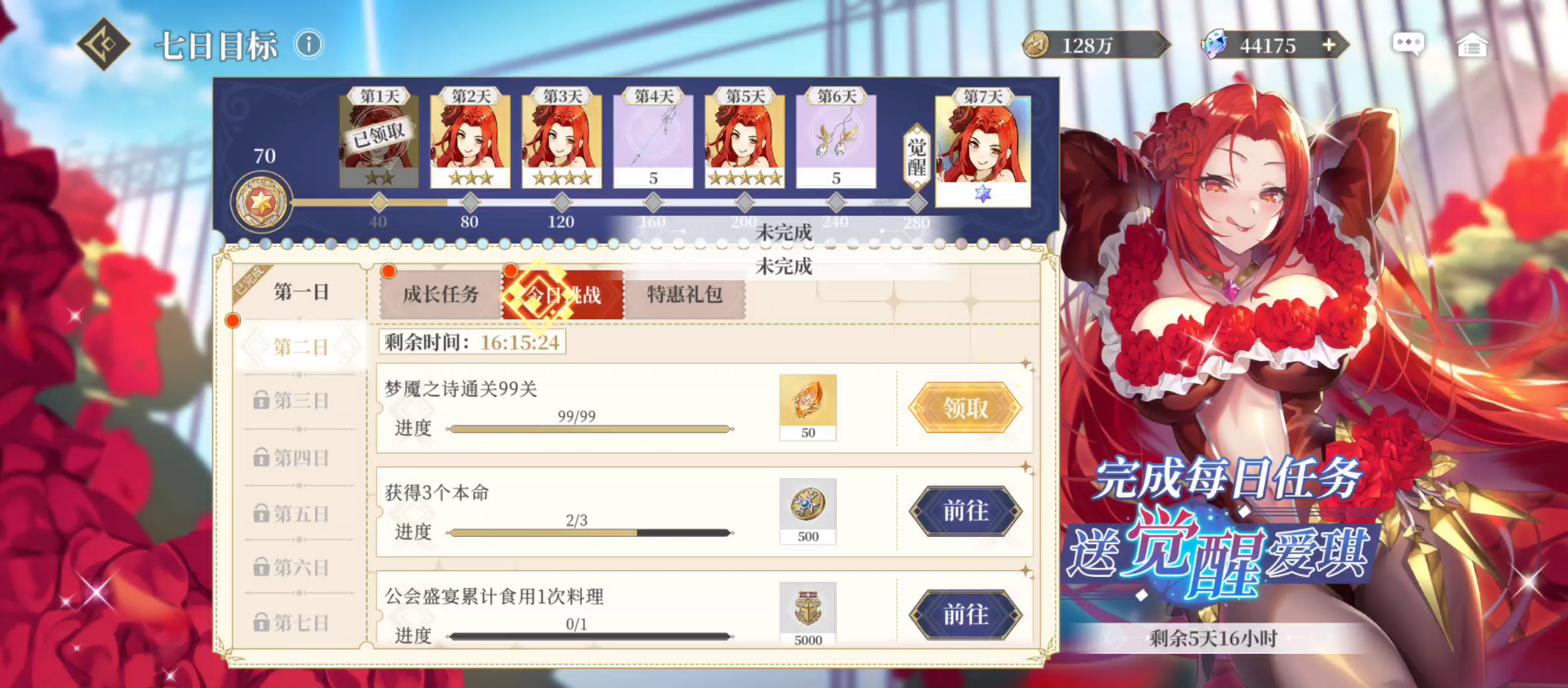This screenshot has width=1568, height=688.
Task: Tap the gold coin currency icon
Action: pos(1037,45)
